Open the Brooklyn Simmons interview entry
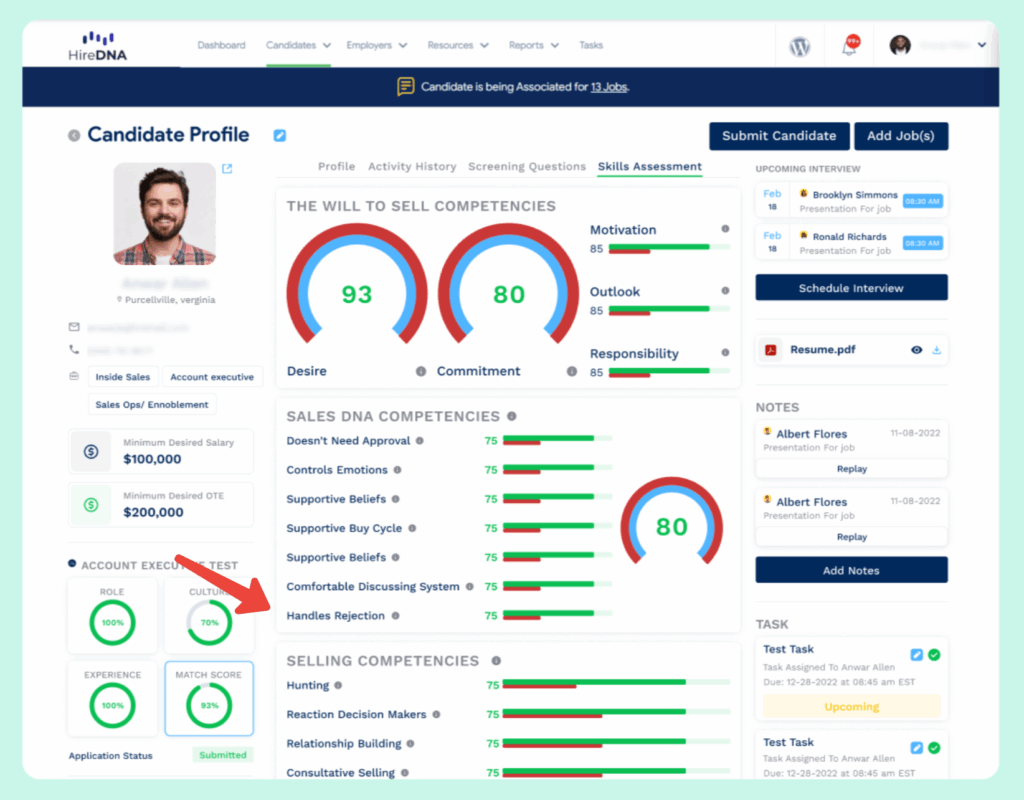This screenshot has height=800, width=1024. click(851, 200)
